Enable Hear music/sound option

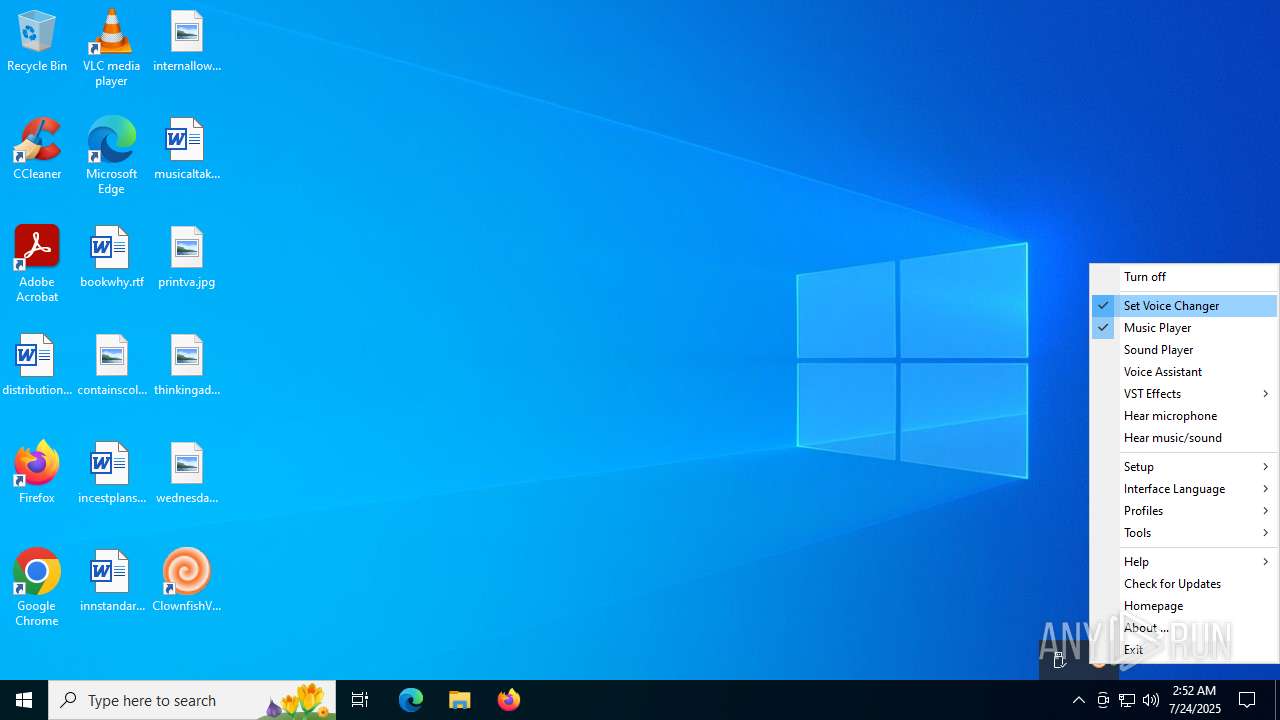pyautogui.click(x=1184, y=438)
